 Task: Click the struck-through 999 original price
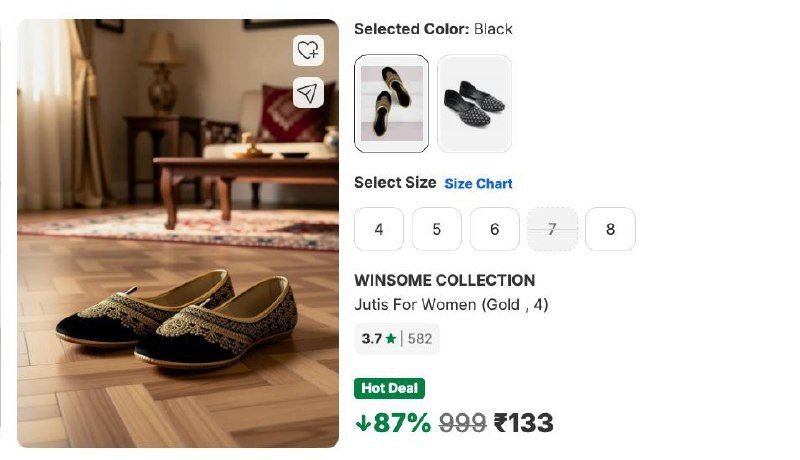[463, 423]
